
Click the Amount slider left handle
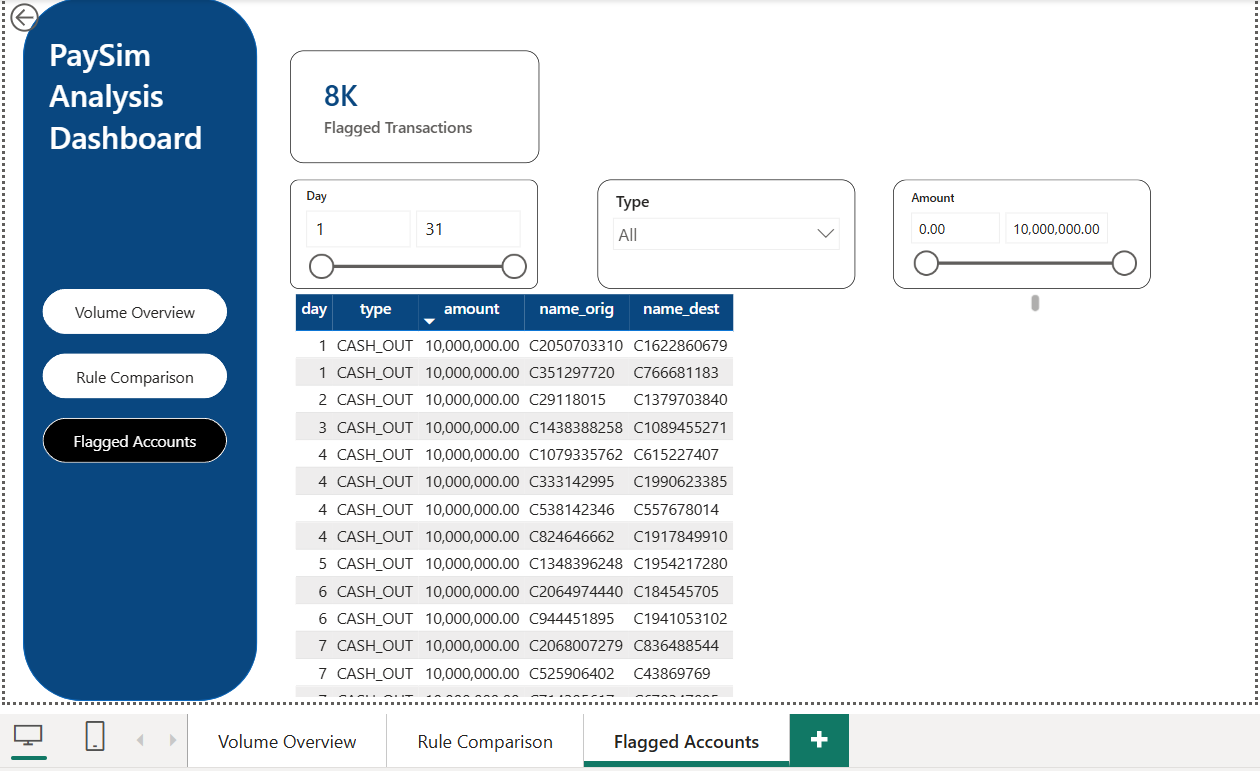927,263
